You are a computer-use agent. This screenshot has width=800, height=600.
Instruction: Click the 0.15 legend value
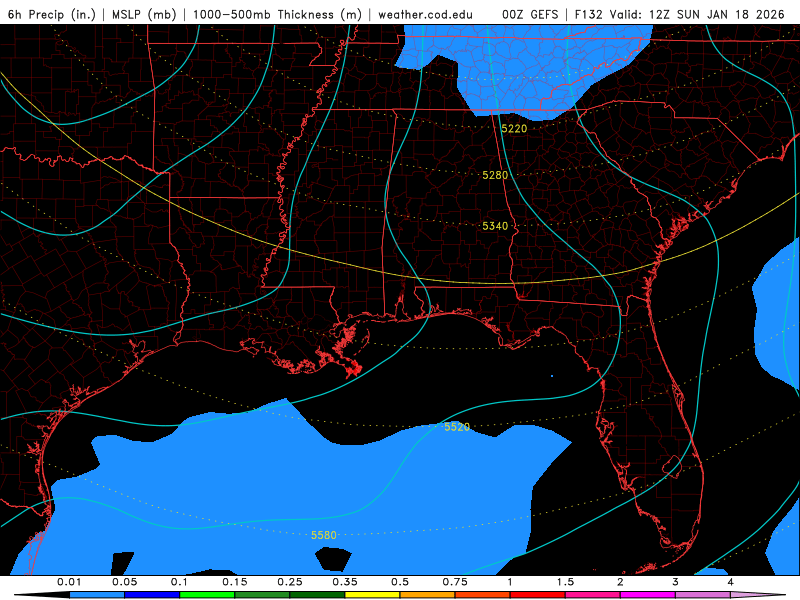(235, 582)
